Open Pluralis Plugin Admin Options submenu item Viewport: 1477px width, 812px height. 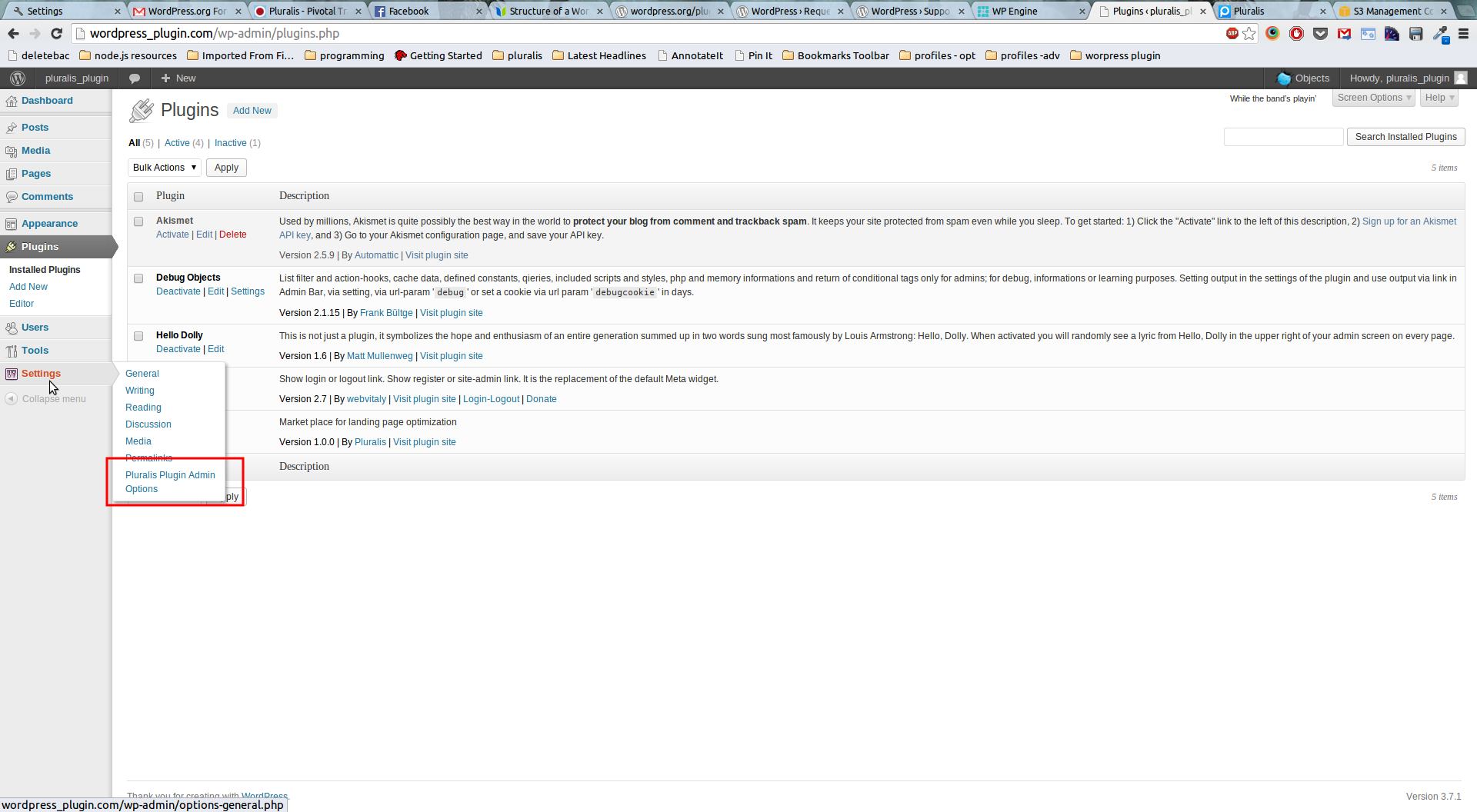[170, 482]
